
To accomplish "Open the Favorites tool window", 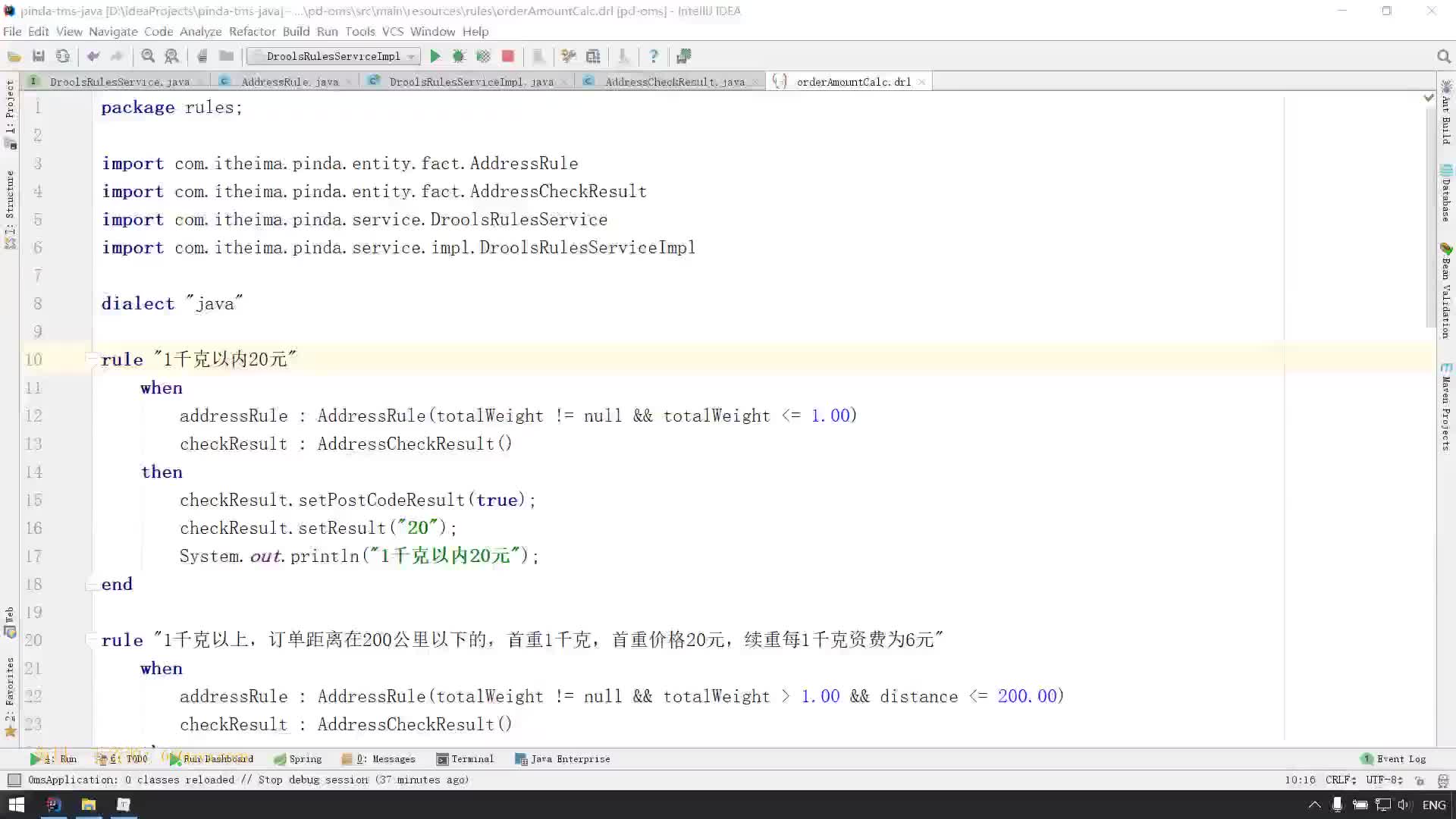I will point(10,696).
